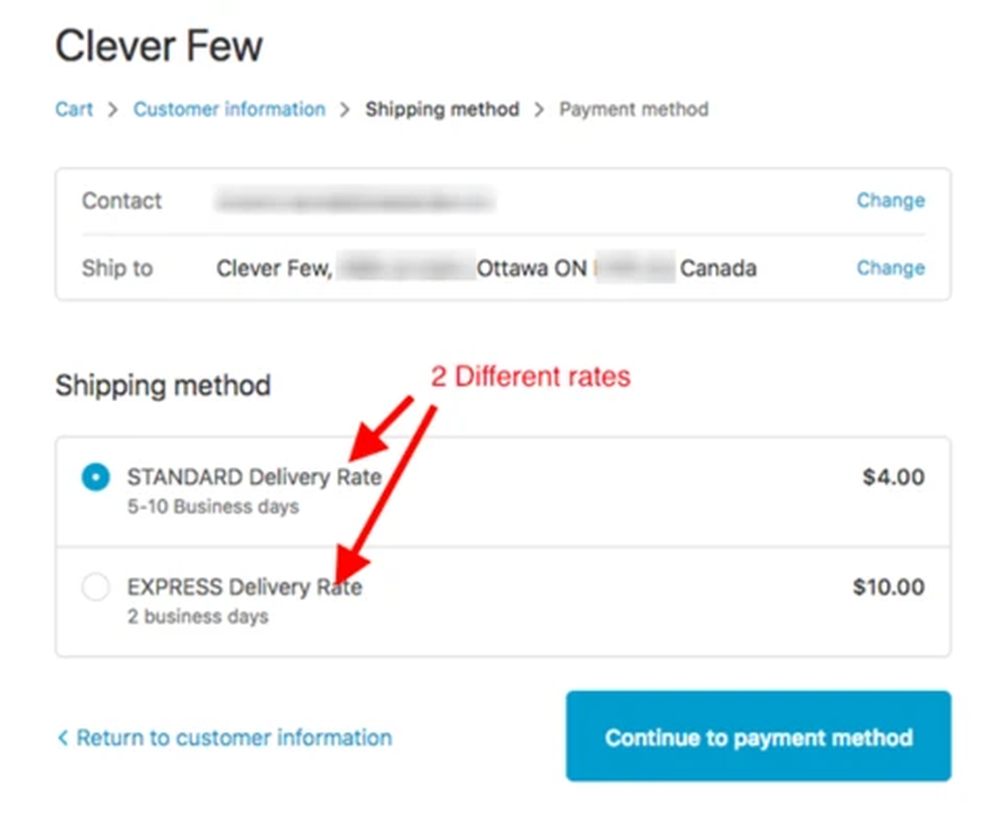Click the chevron after the Cart breadcrumb
This screenshot has width=1000, height=814.
tap(113, 110)
